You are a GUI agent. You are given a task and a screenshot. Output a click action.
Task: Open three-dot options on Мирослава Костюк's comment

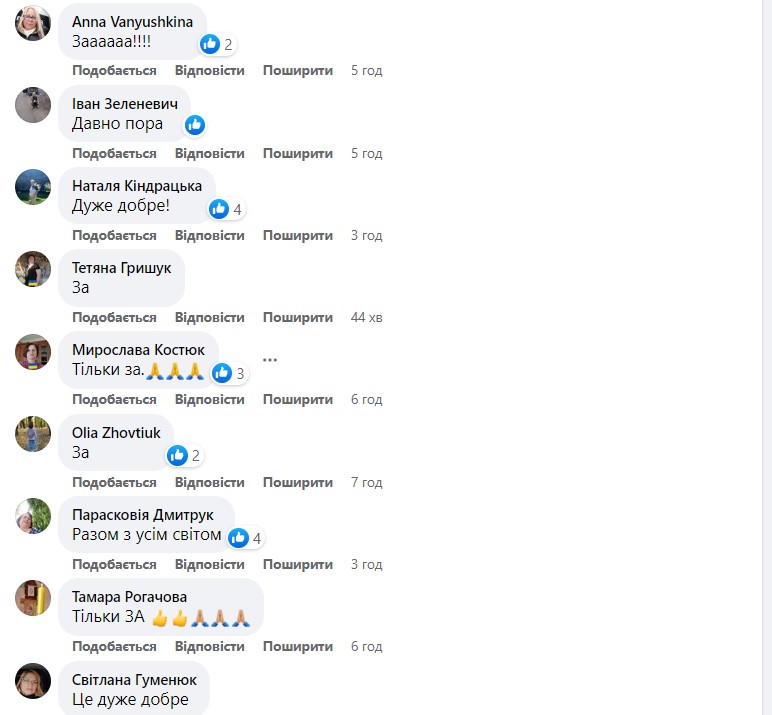pos(270,360)
